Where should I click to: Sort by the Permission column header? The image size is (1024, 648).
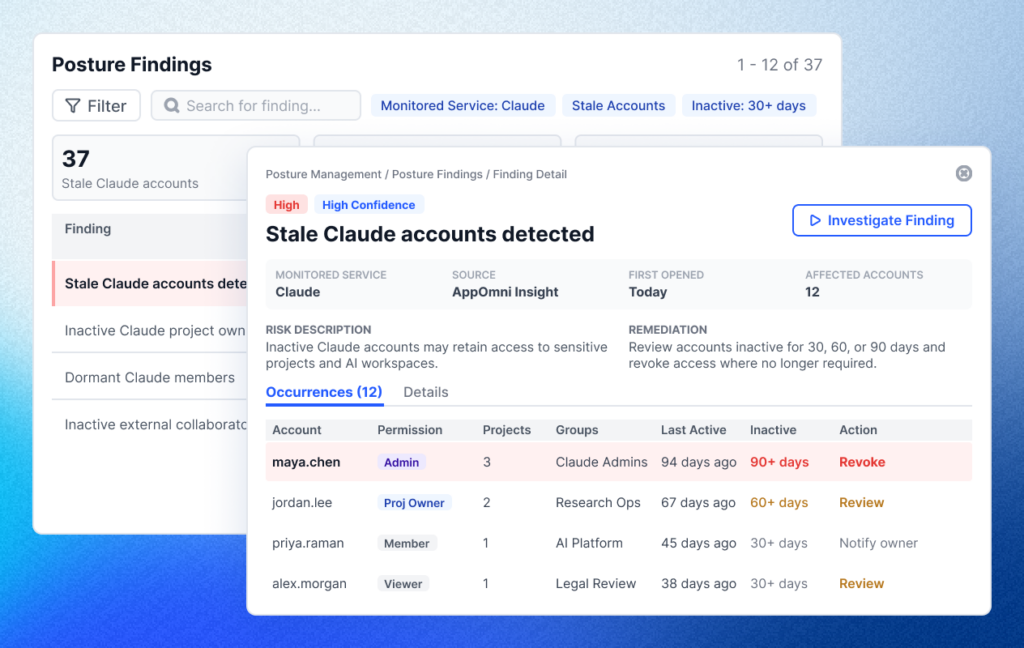point(409,430)
